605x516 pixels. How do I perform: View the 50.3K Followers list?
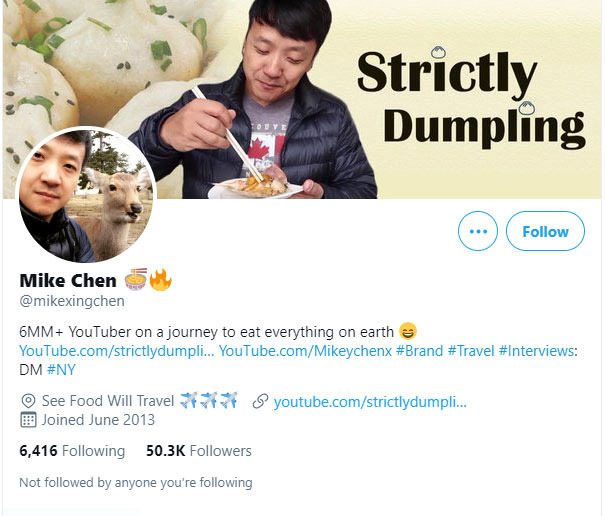pos(199,451)
